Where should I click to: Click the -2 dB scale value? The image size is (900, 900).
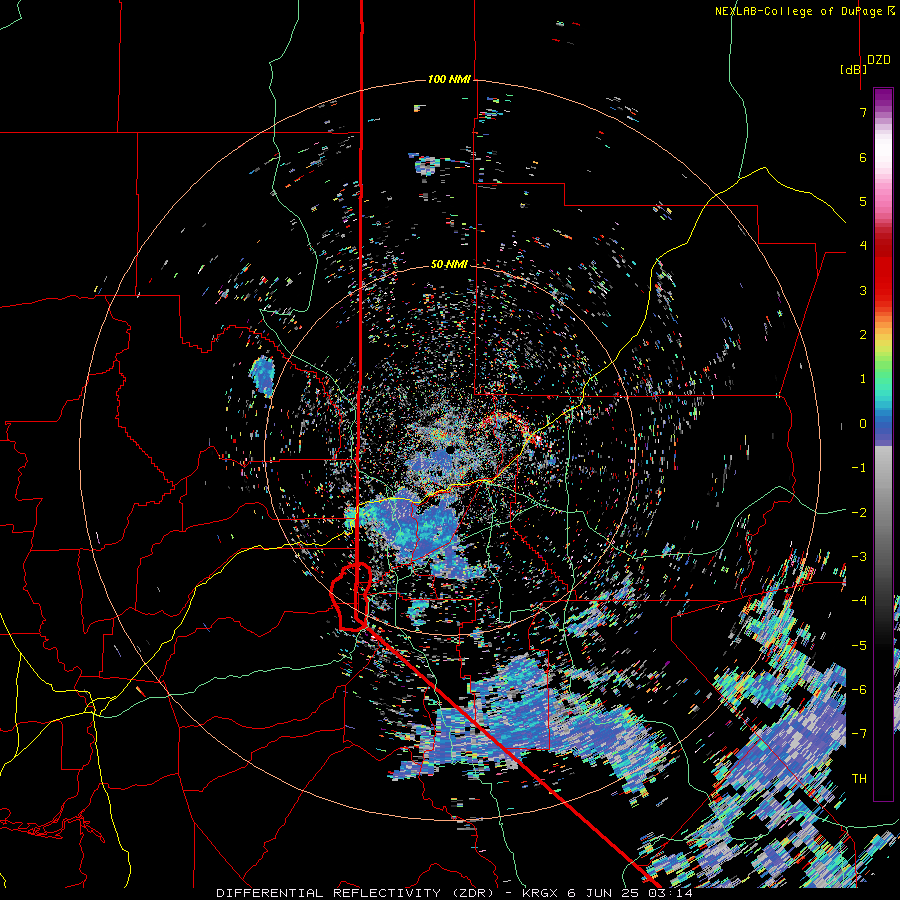pos(859,512)
